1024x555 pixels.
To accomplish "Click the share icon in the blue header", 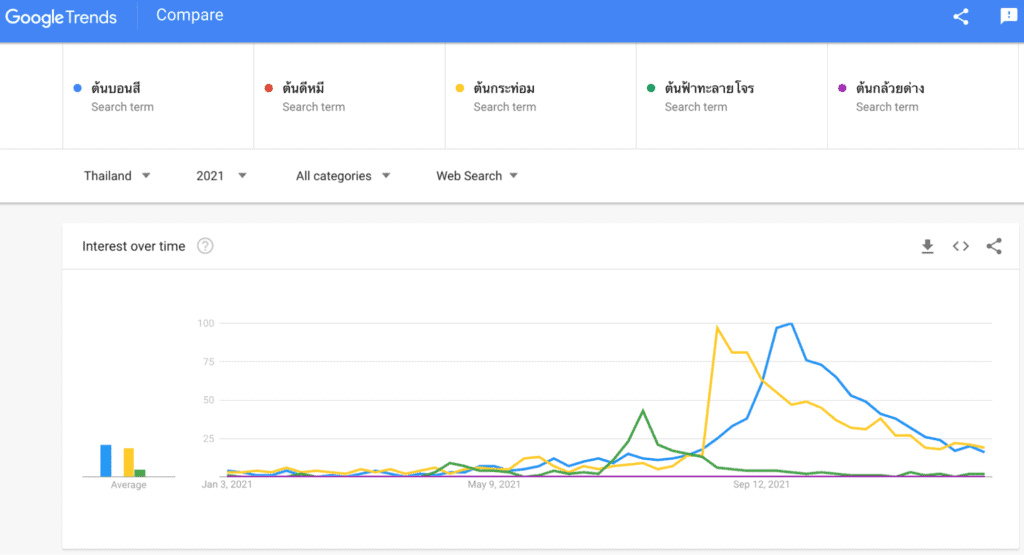I will (x=961, y=16).
